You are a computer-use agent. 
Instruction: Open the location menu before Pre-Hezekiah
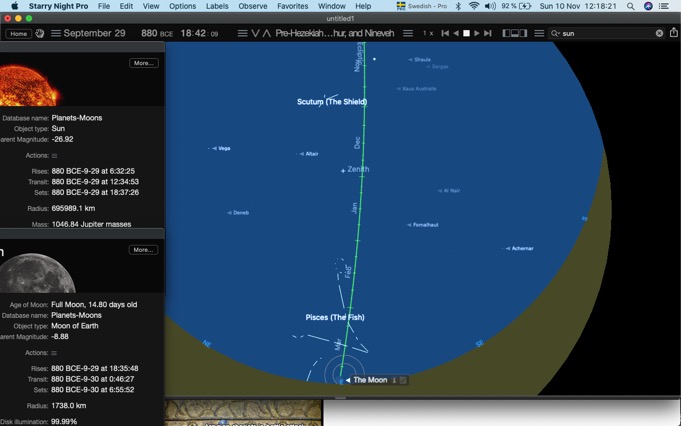click(243, 34)
